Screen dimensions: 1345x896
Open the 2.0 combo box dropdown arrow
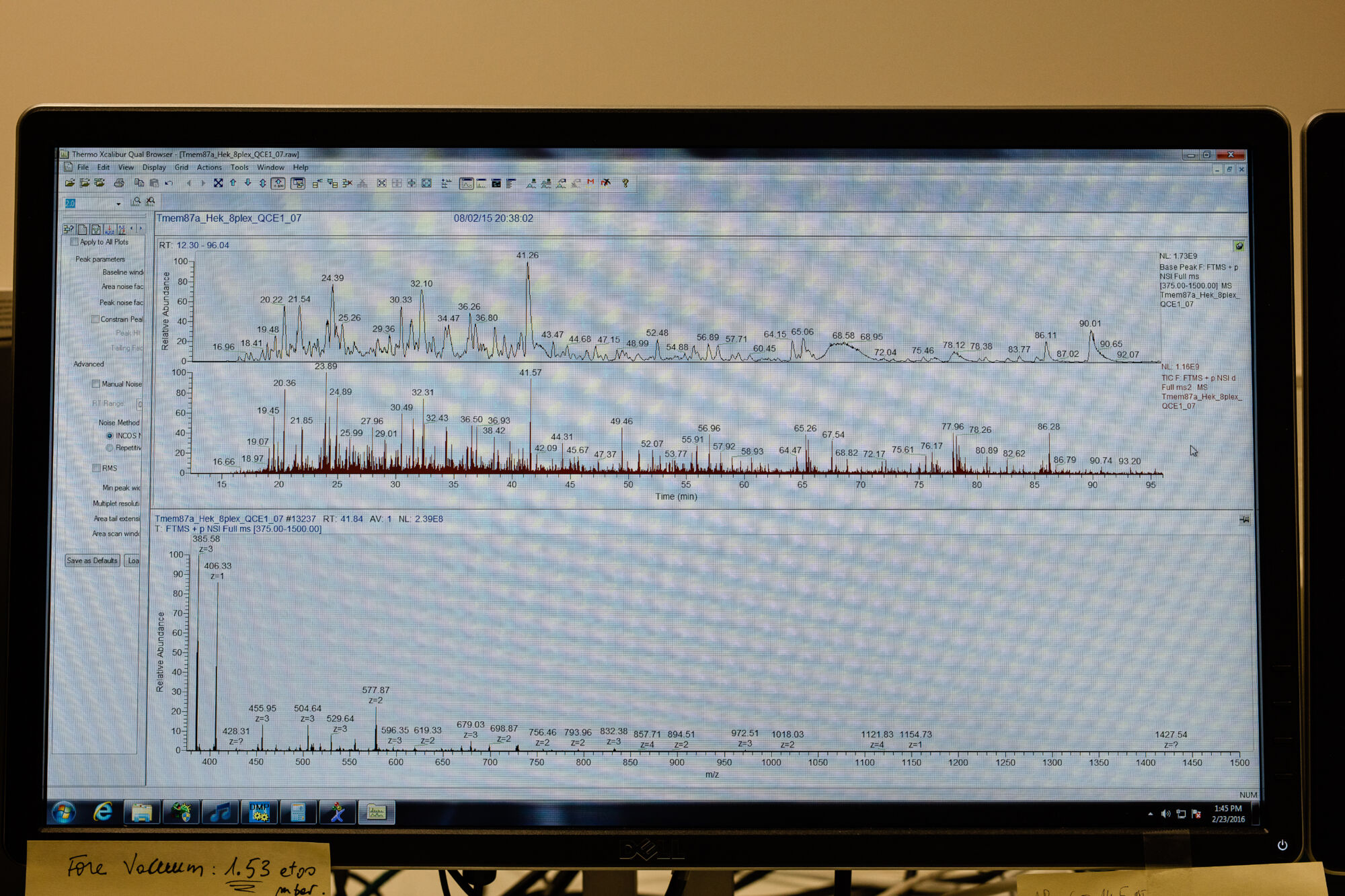pos(118,203)
